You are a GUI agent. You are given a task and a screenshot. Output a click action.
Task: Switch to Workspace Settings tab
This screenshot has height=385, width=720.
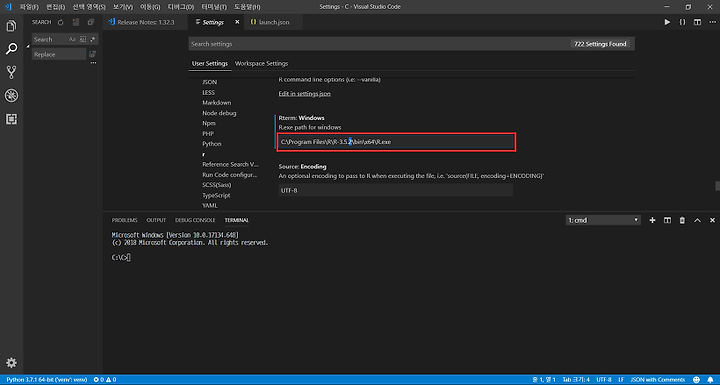click(x=261, y=63)
